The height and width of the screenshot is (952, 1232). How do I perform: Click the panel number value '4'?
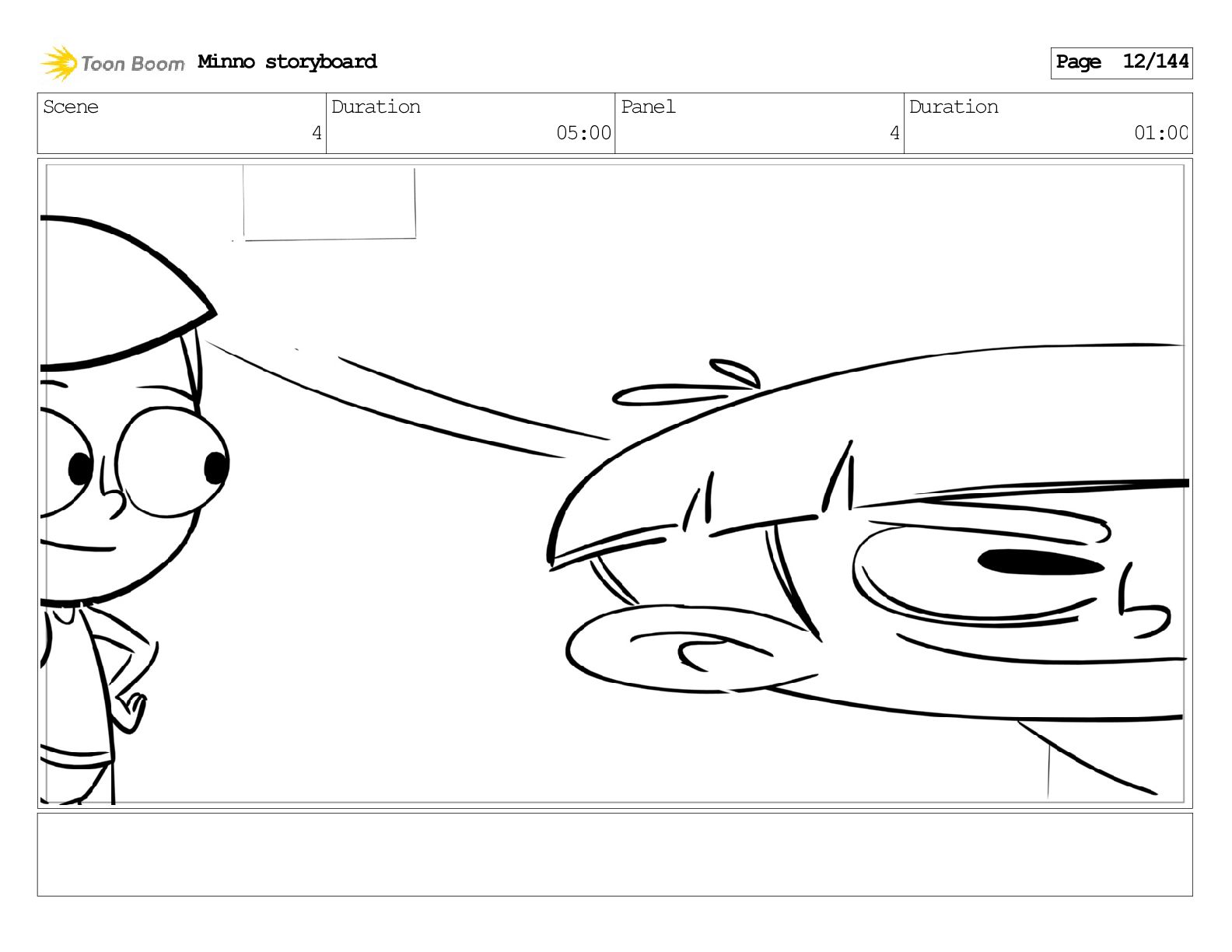tap(894, 133)
